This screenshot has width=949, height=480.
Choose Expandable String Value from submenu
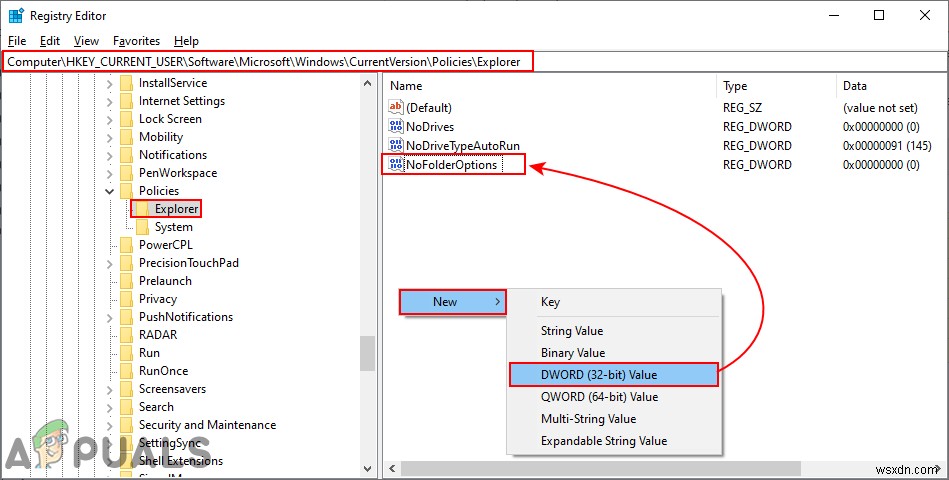pyautogui.click(x=614, y=441)
